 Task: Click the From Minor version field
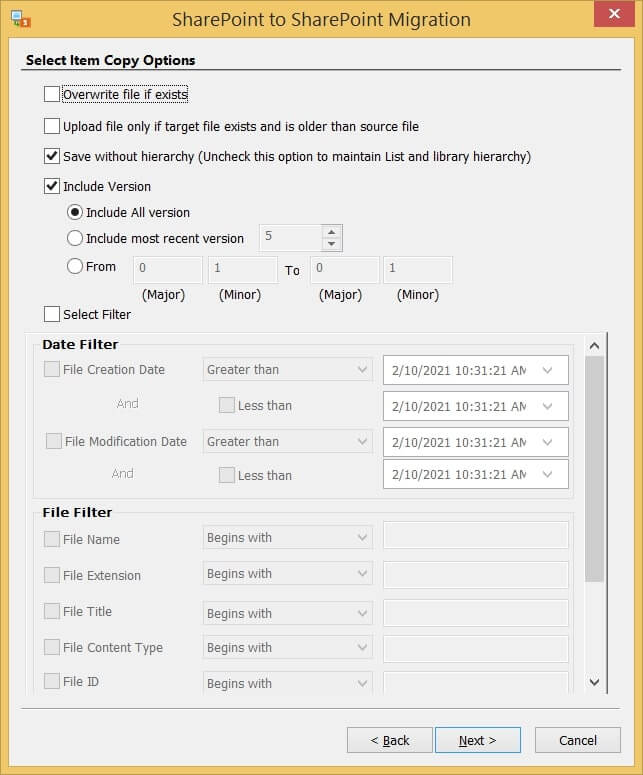click(242, 269)
